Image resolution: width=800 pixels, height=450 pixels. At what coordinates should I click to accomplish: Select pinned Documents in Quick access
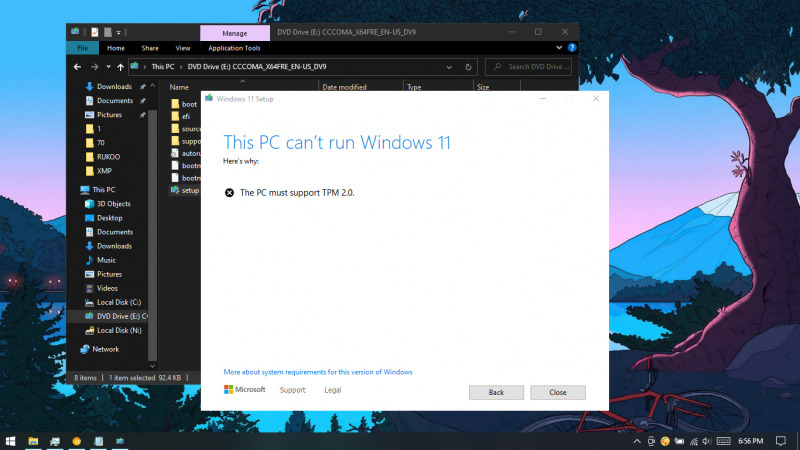pos(115,101)
